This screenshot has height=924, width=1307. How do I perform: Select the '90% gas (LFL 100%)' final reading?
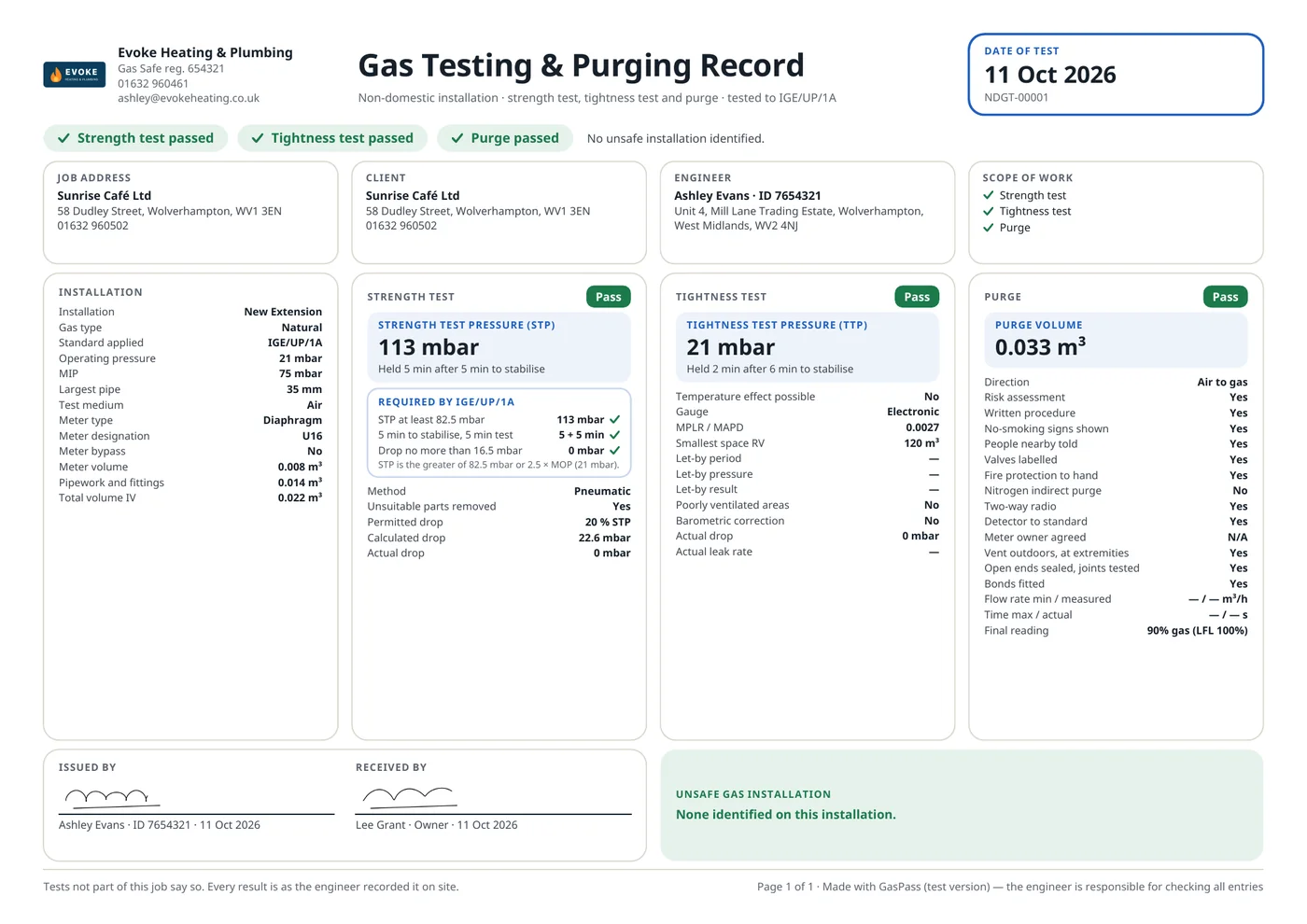coord(1197,631)
